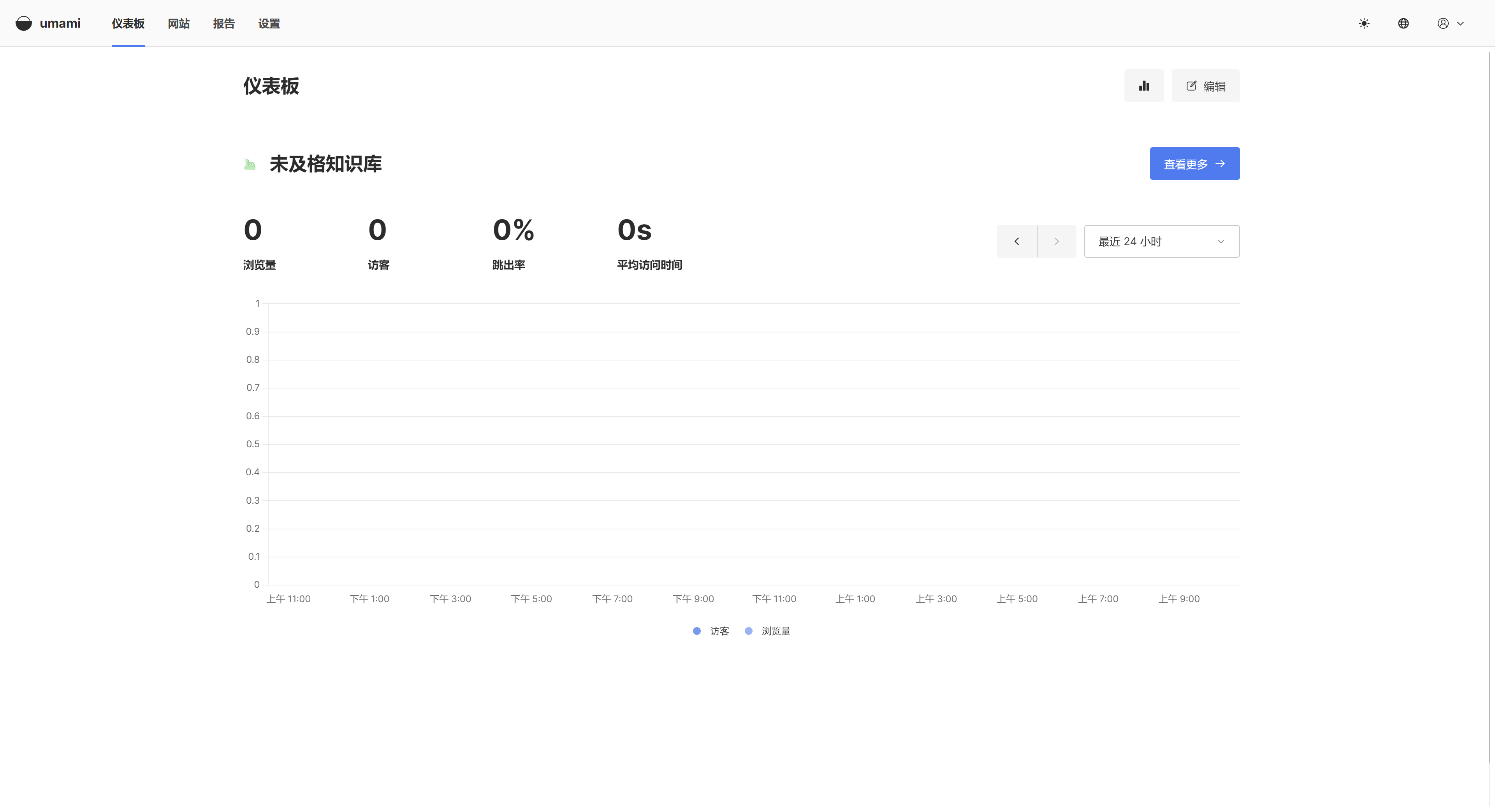Open the 网站 tab
Image resolution: width=1495 pixels, height=812 pixels.
(179, 23)
